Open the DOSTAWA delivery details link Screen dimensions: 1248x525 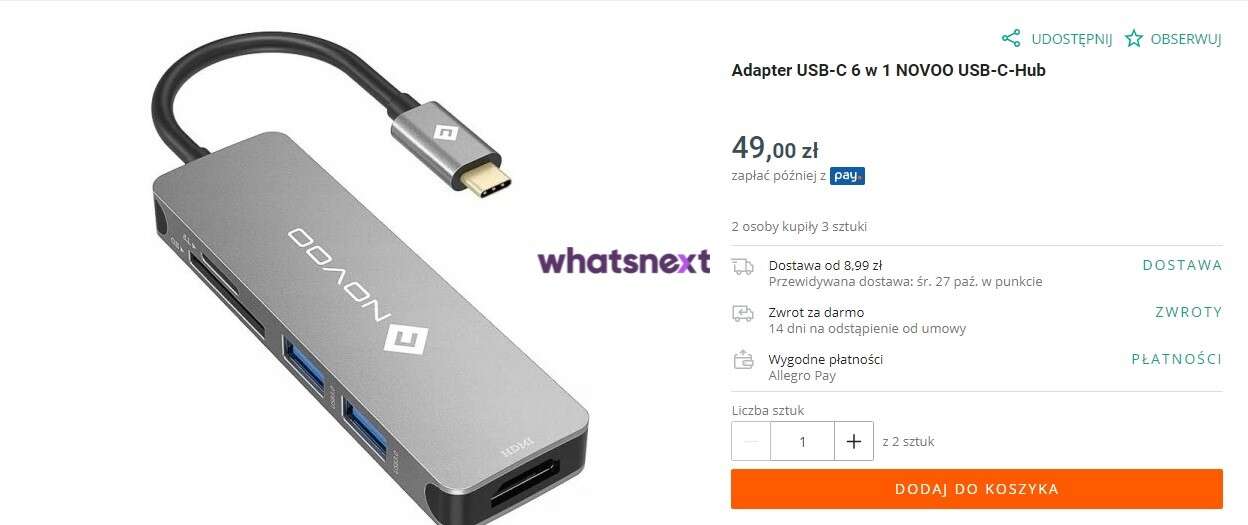(x=1182, y=265)
